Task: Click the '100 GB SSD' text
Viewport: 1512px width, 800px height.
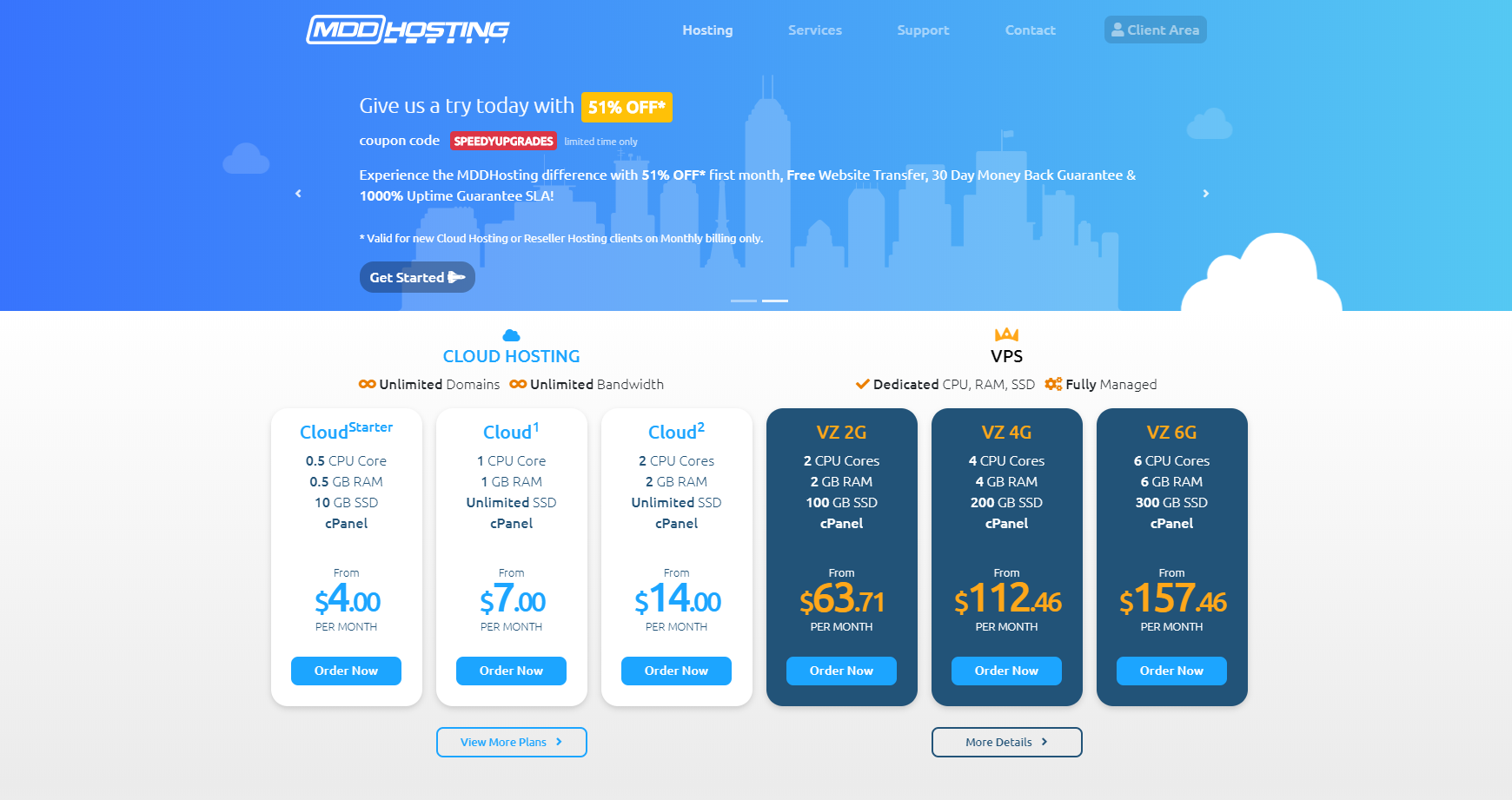Action: point(841,503)
